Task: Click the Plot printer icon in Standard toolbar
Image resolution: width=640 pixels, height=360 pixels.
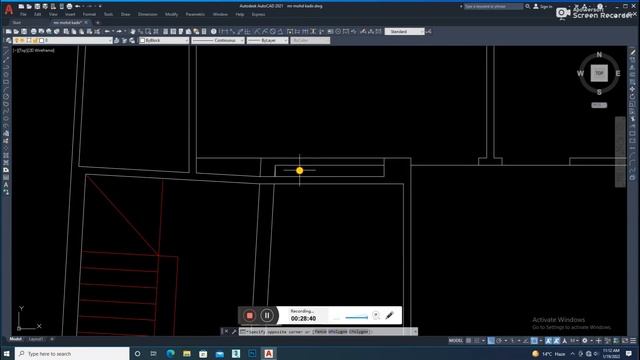Action: 33,31
